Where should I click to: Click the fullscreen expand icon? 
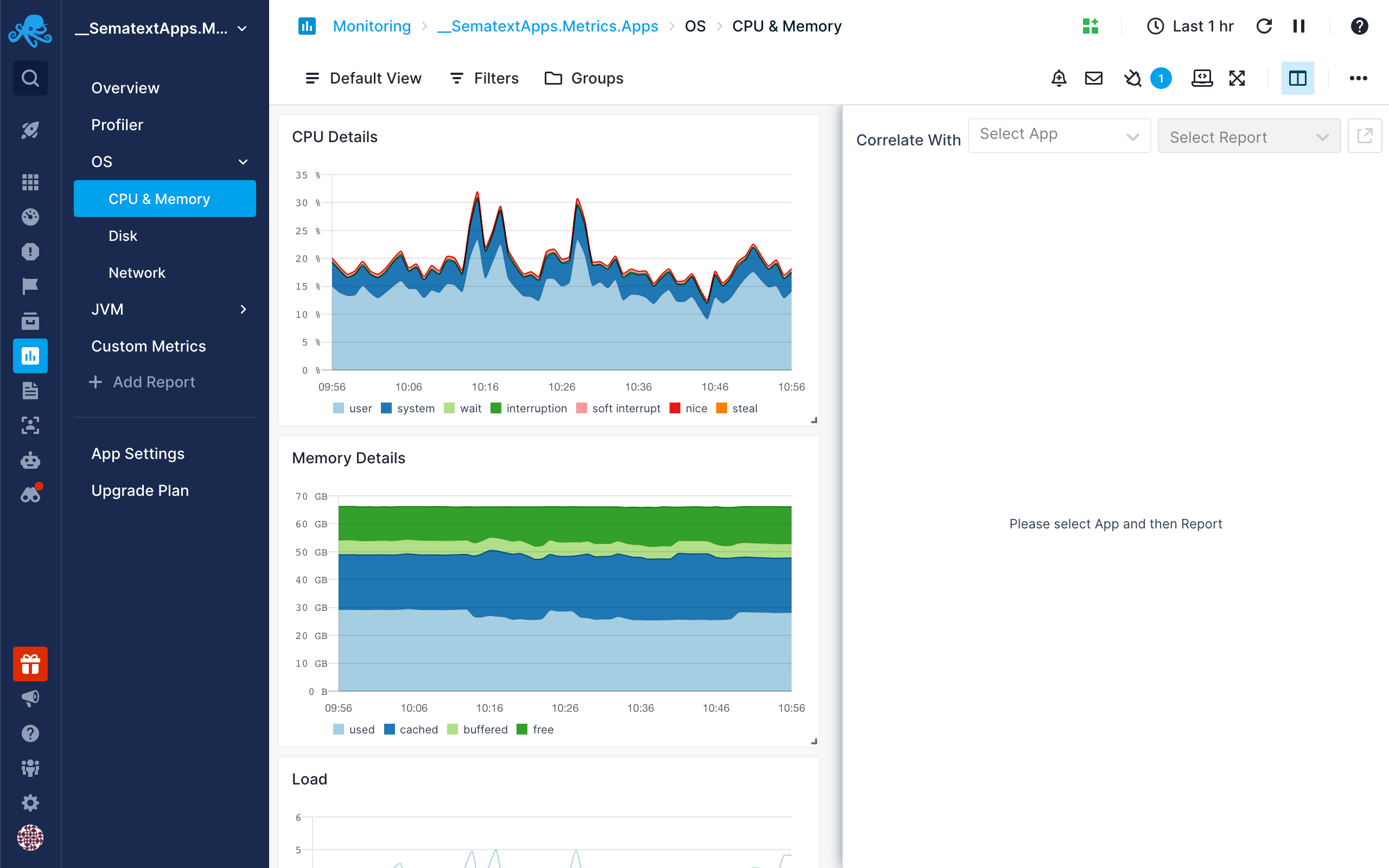pos(1236,78)
